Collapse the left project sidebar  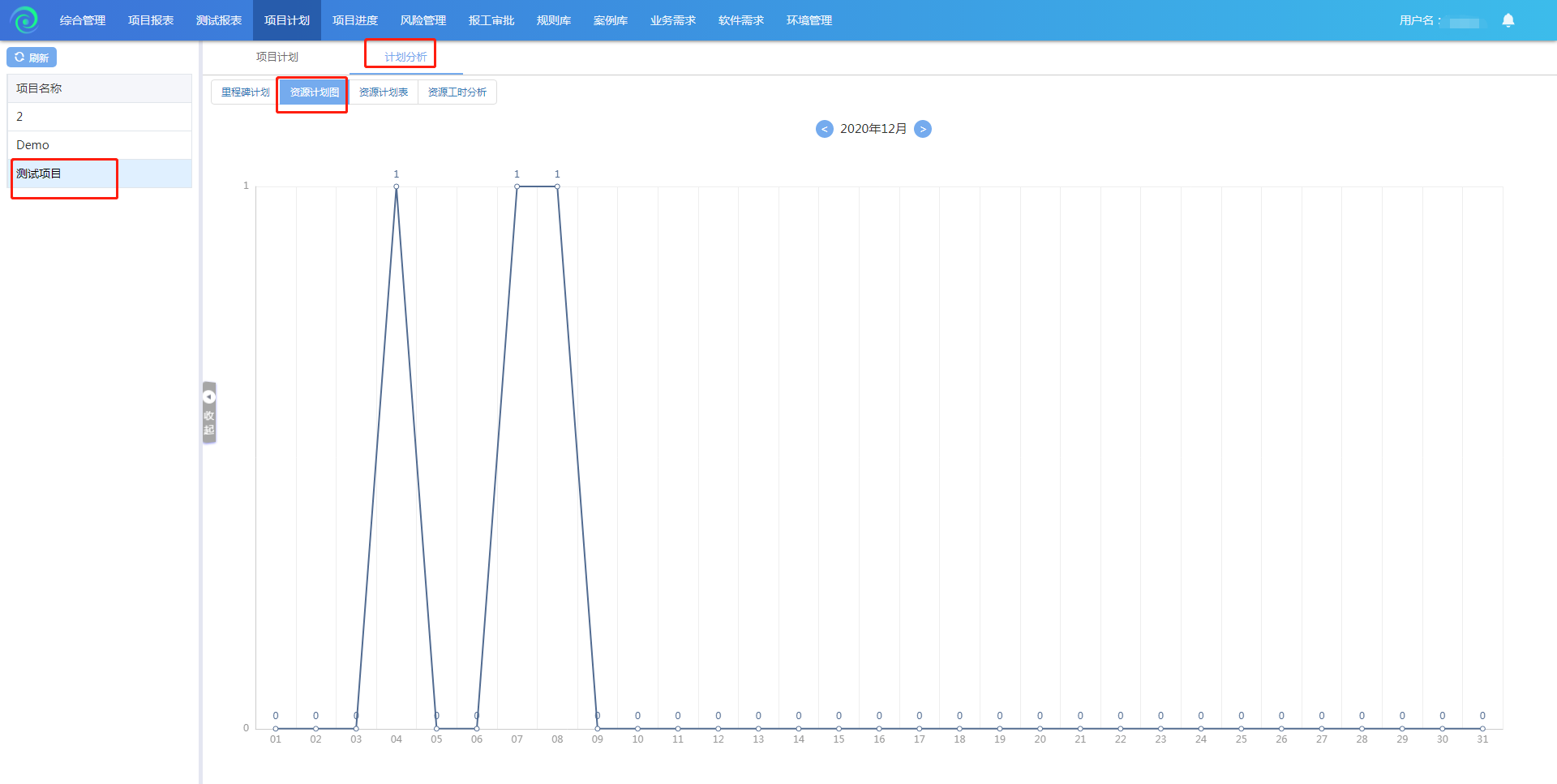(x=209, y=413)
